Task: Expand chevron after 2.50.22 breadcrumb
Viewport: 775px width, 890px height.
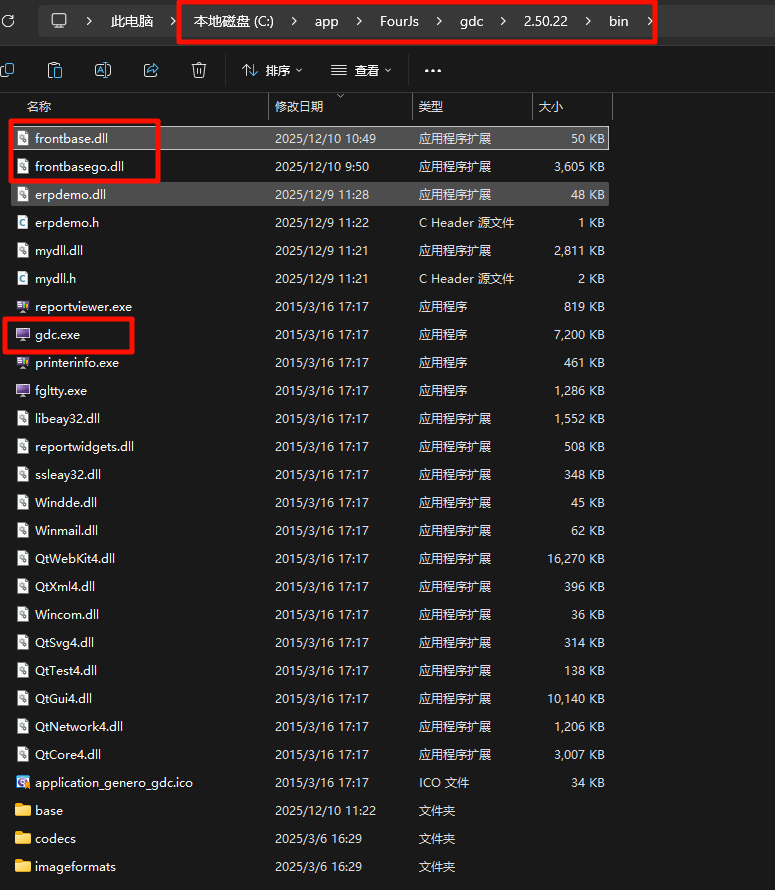Action: click(588, 21)
